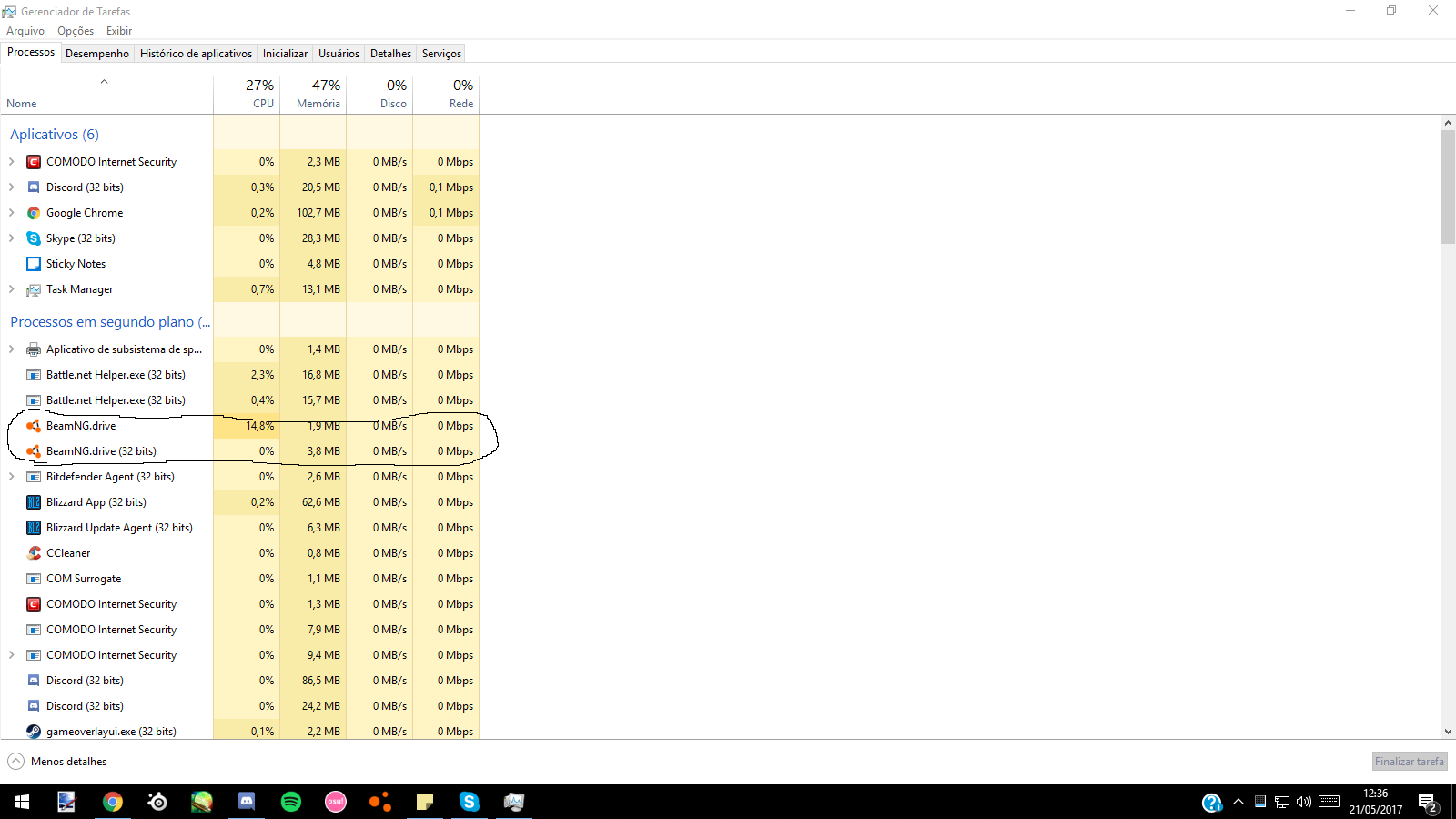Click Menos detalhes to collapse view

pos(57,762)
